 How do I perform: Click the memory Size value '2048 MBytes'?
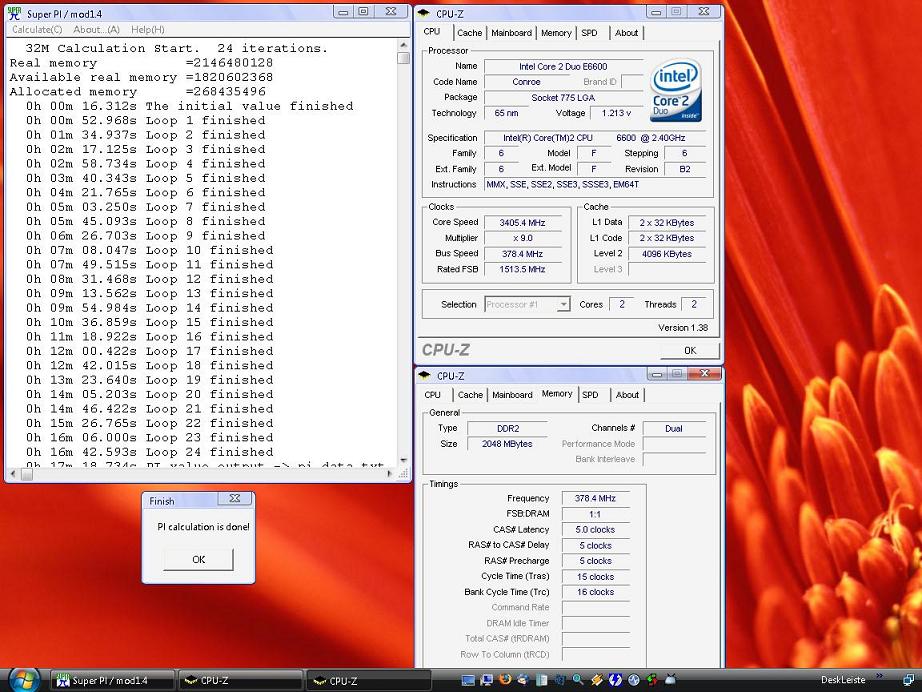point(507,444)
